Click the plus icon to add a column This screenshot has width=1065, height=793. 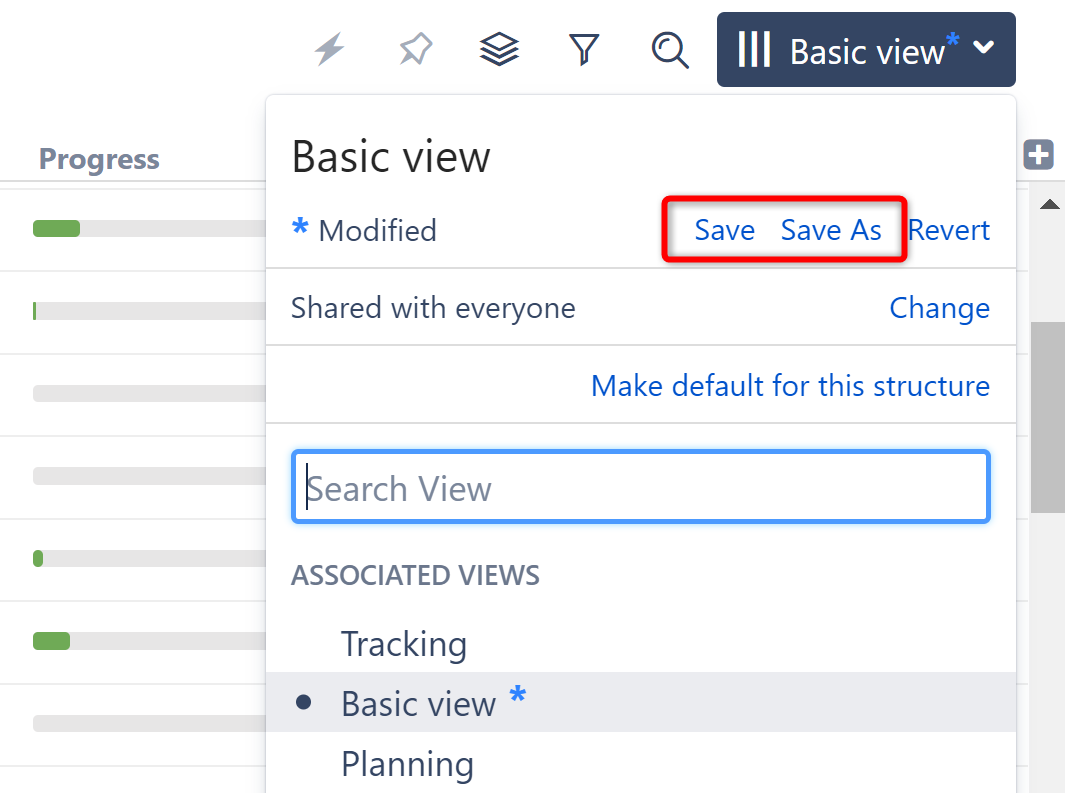click(x=1038, y=155)
